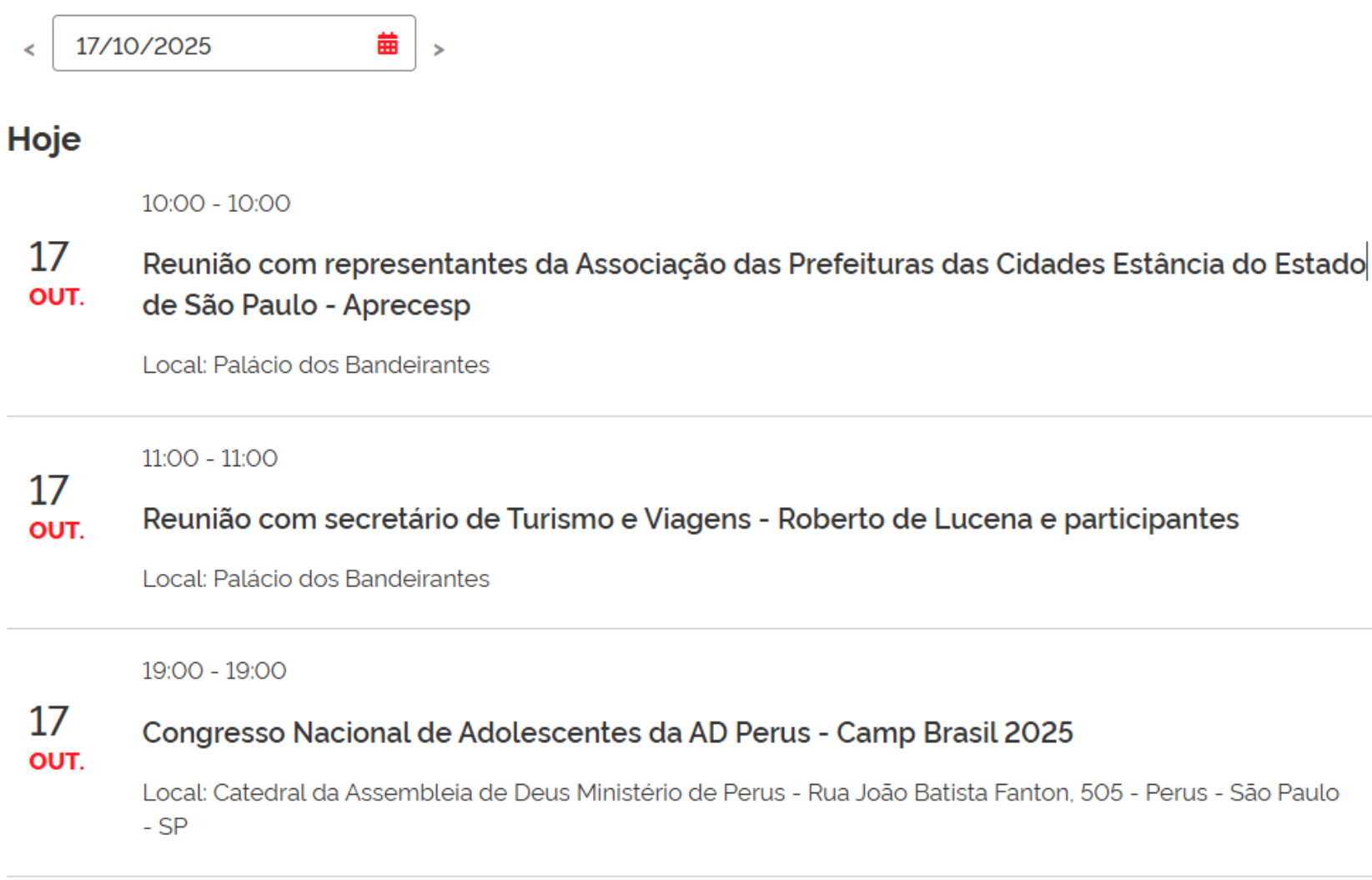
Task: Click the OUT. label beside the Turismo meeting
Action: click(x=57, y=531)
